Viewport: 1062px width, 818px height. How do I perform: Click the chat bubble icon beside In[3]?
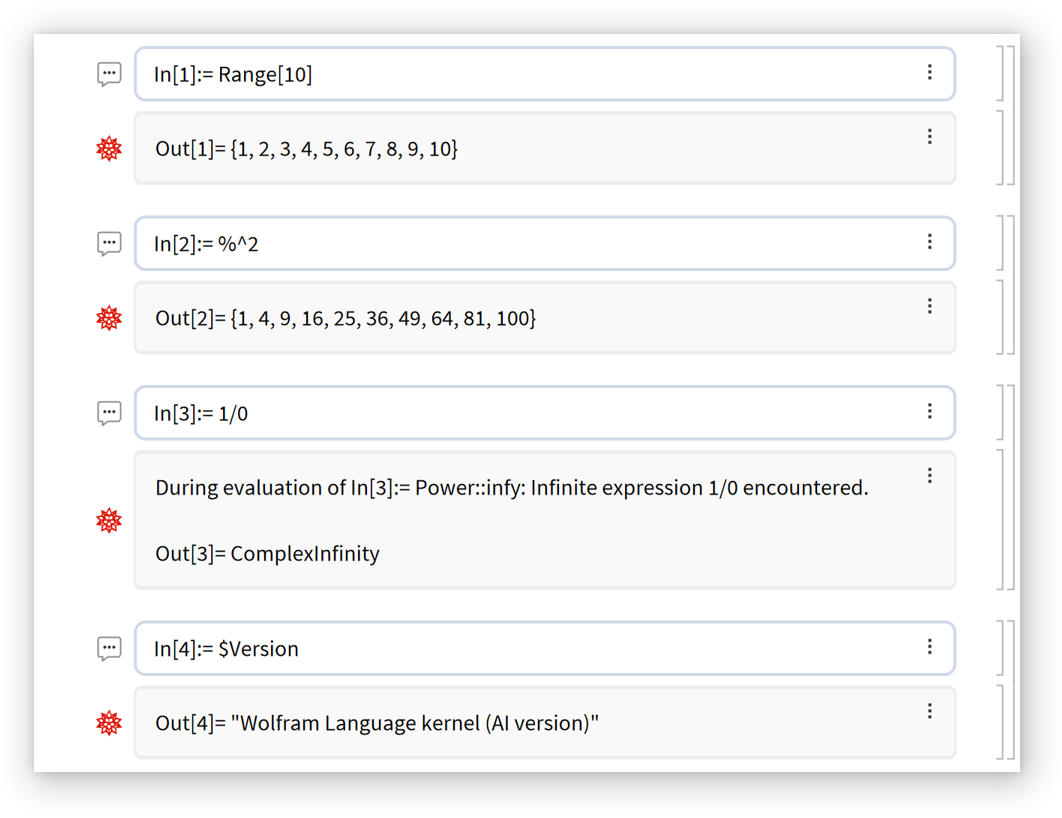coord(109,412)
